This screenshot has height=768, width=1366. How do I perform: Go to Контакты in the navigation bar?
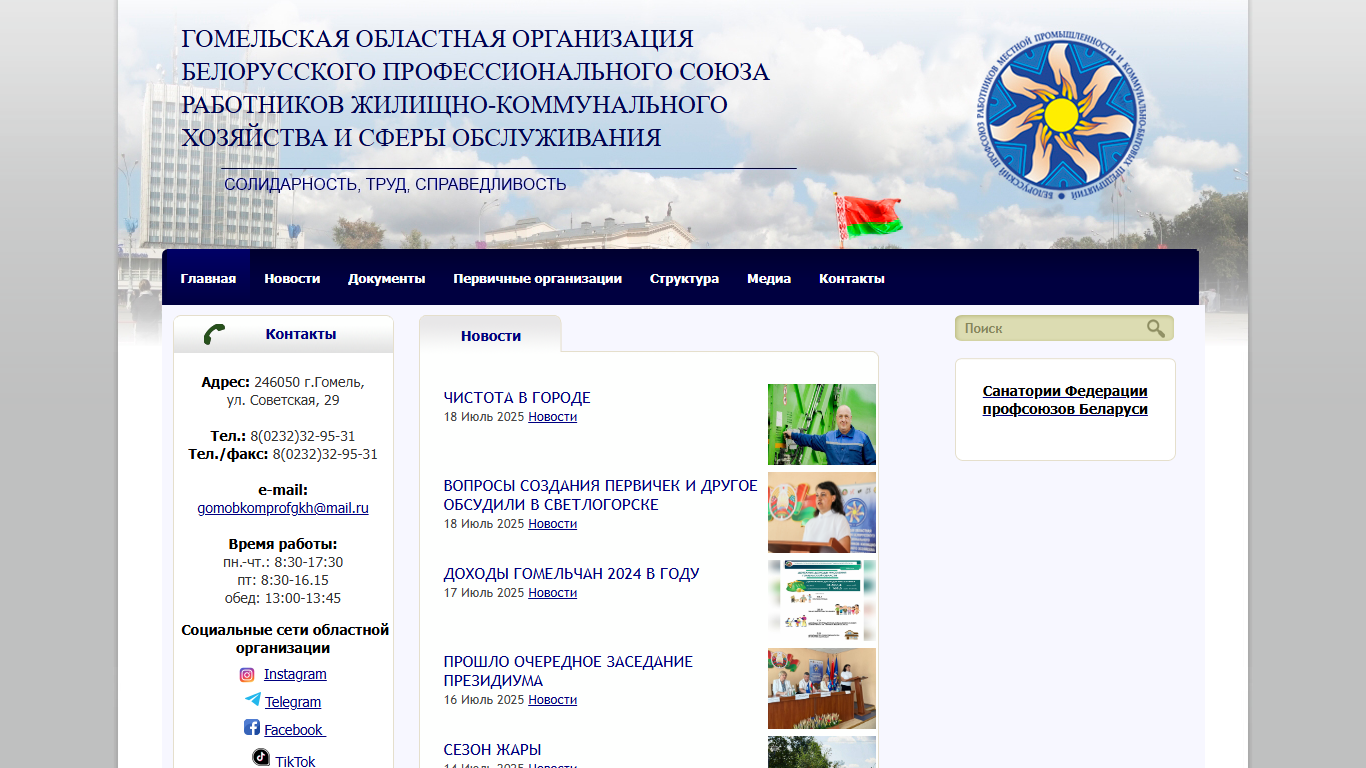852,278
